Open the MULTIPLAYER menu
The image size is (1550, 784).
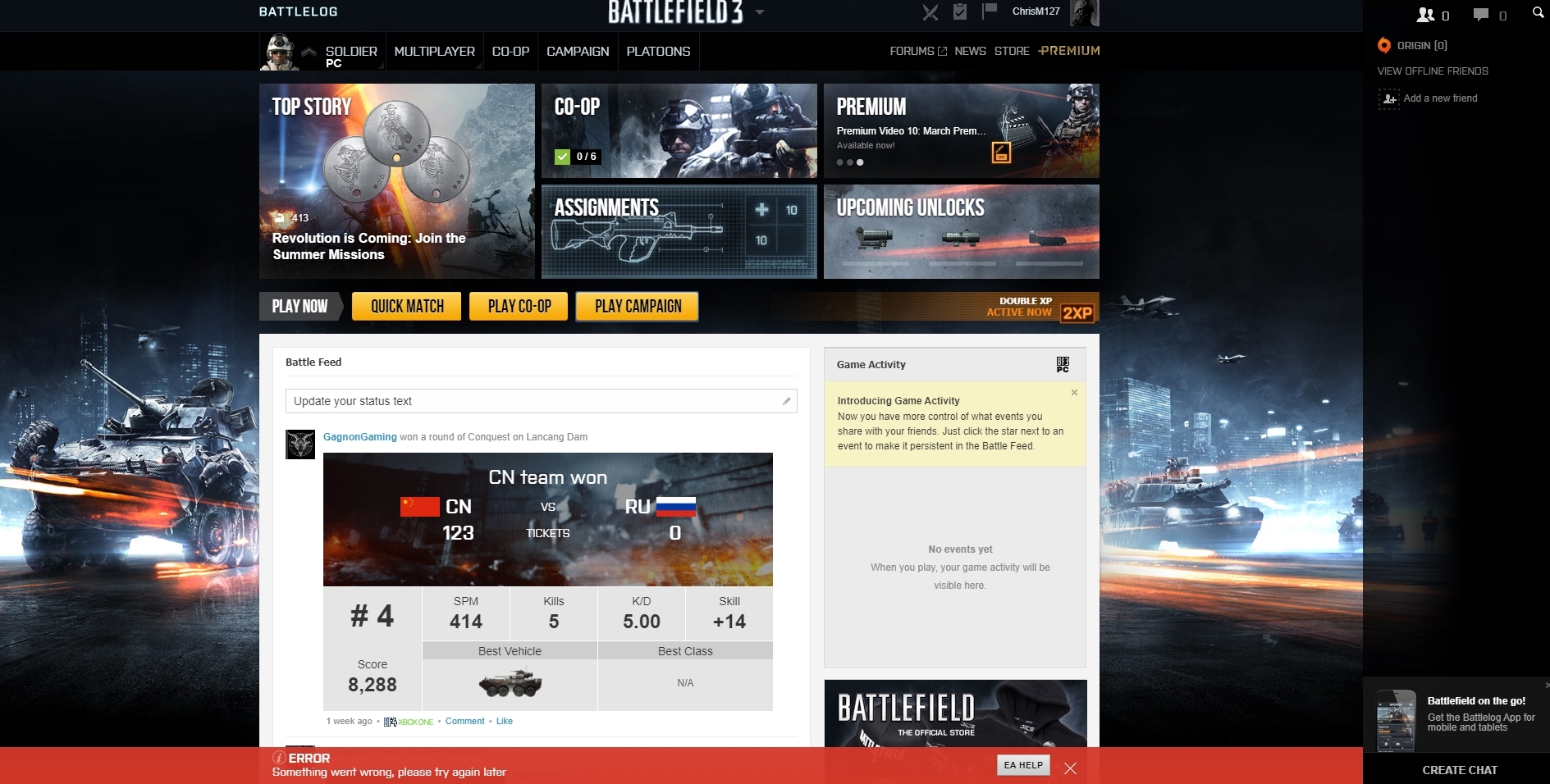pyautogui.click(x=434, y=51)
